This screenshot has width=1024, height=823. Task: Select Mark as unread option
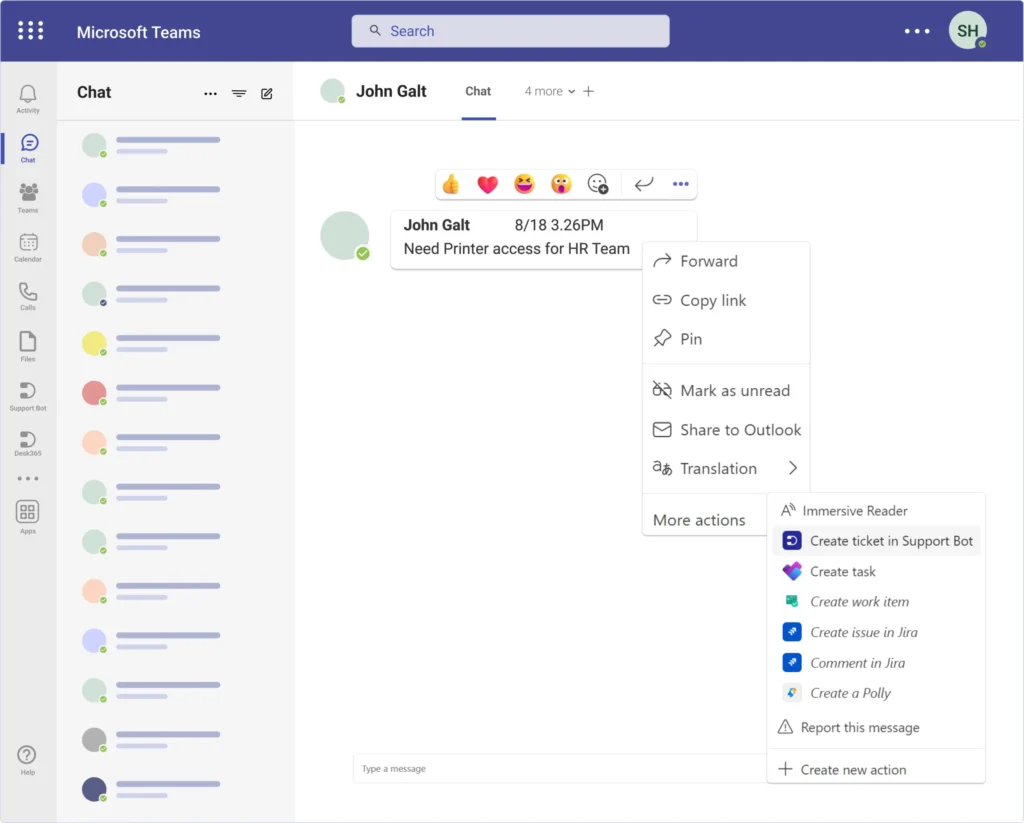[x=734, y=391]
